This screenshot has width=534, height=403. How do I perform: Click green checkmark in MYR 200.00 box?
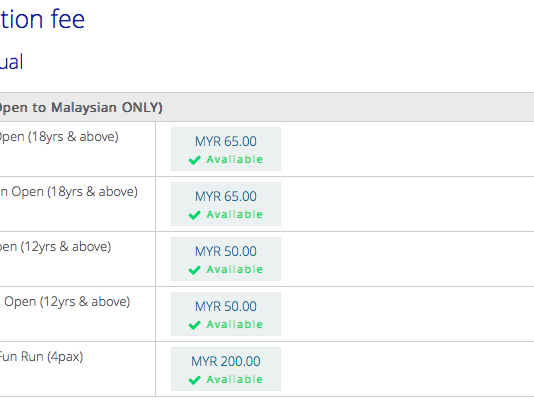coord(194,380)
